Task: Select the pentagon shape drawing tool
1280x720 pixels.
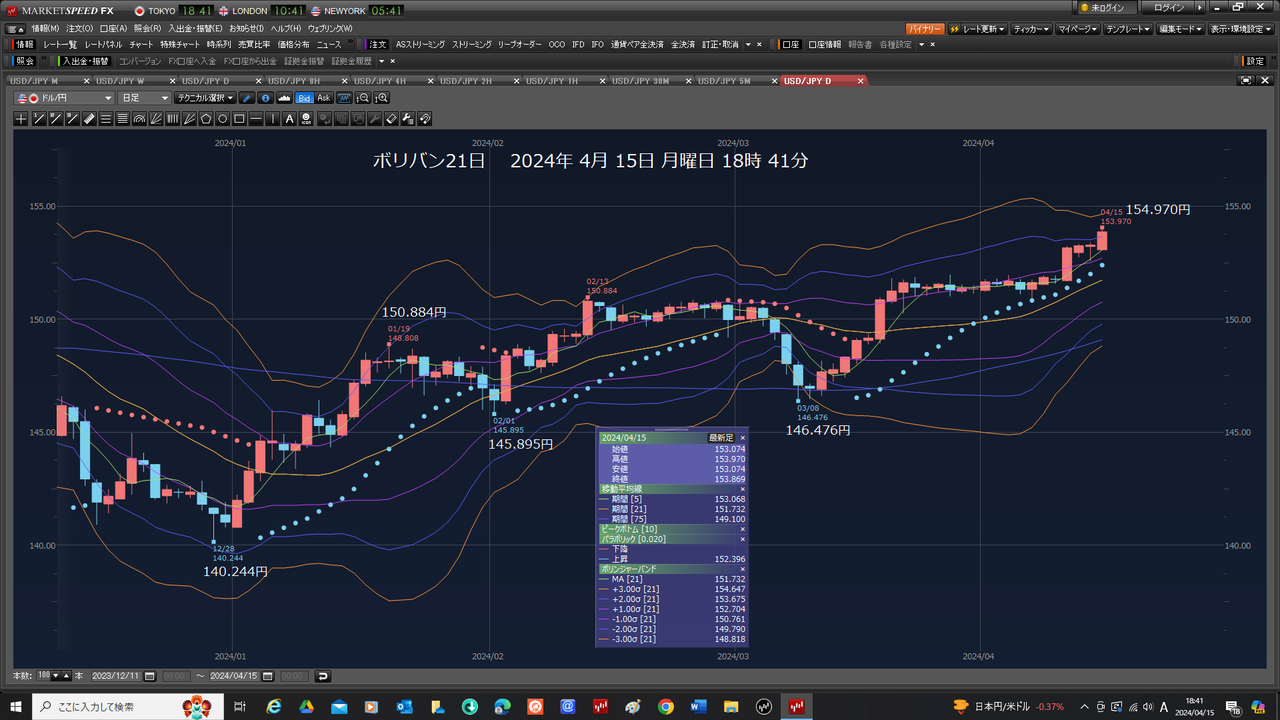Action: tap(205, 119)
